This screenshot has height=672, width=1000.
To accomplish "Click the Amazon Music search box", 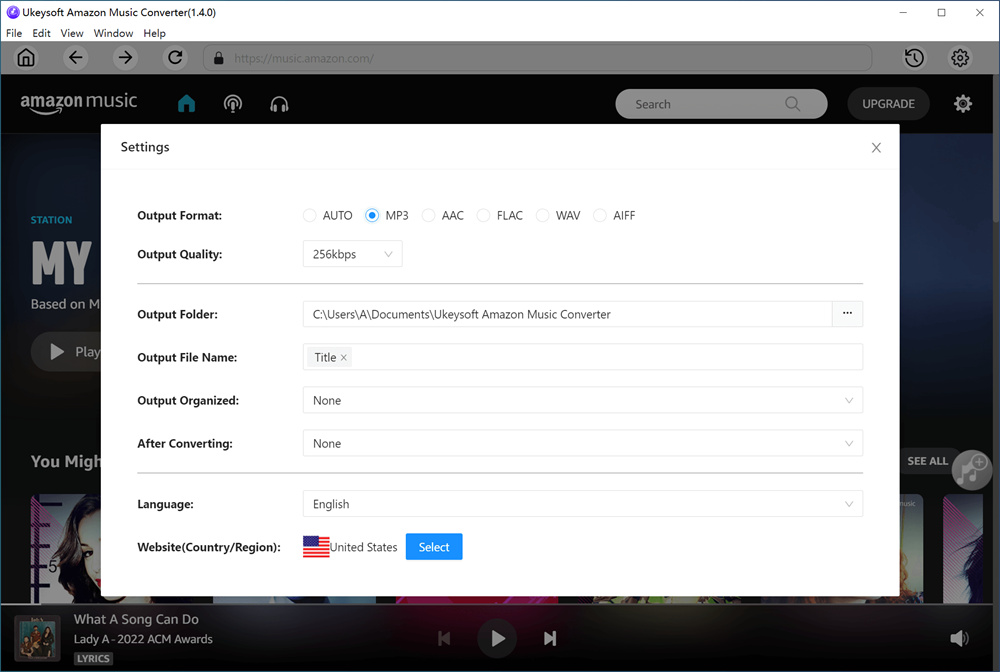I will pos(721,104).
